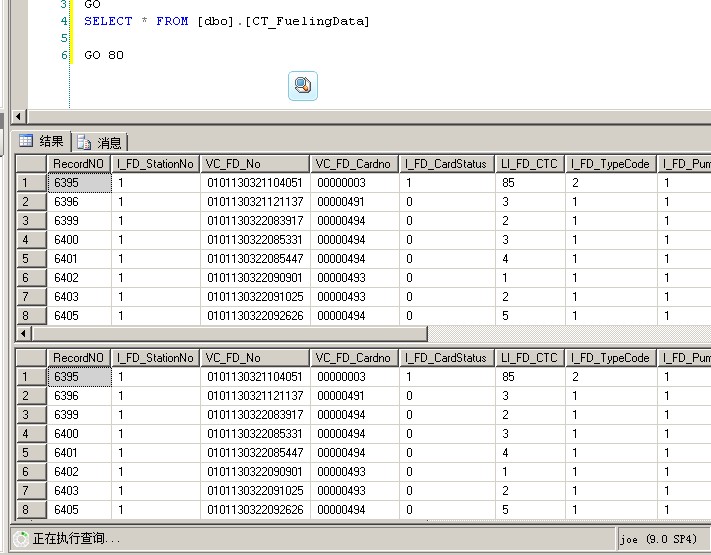This screenshot has width=711, height=555.
Task: Click cell 6399 in the first grid
Action: [x=79, y=221]
